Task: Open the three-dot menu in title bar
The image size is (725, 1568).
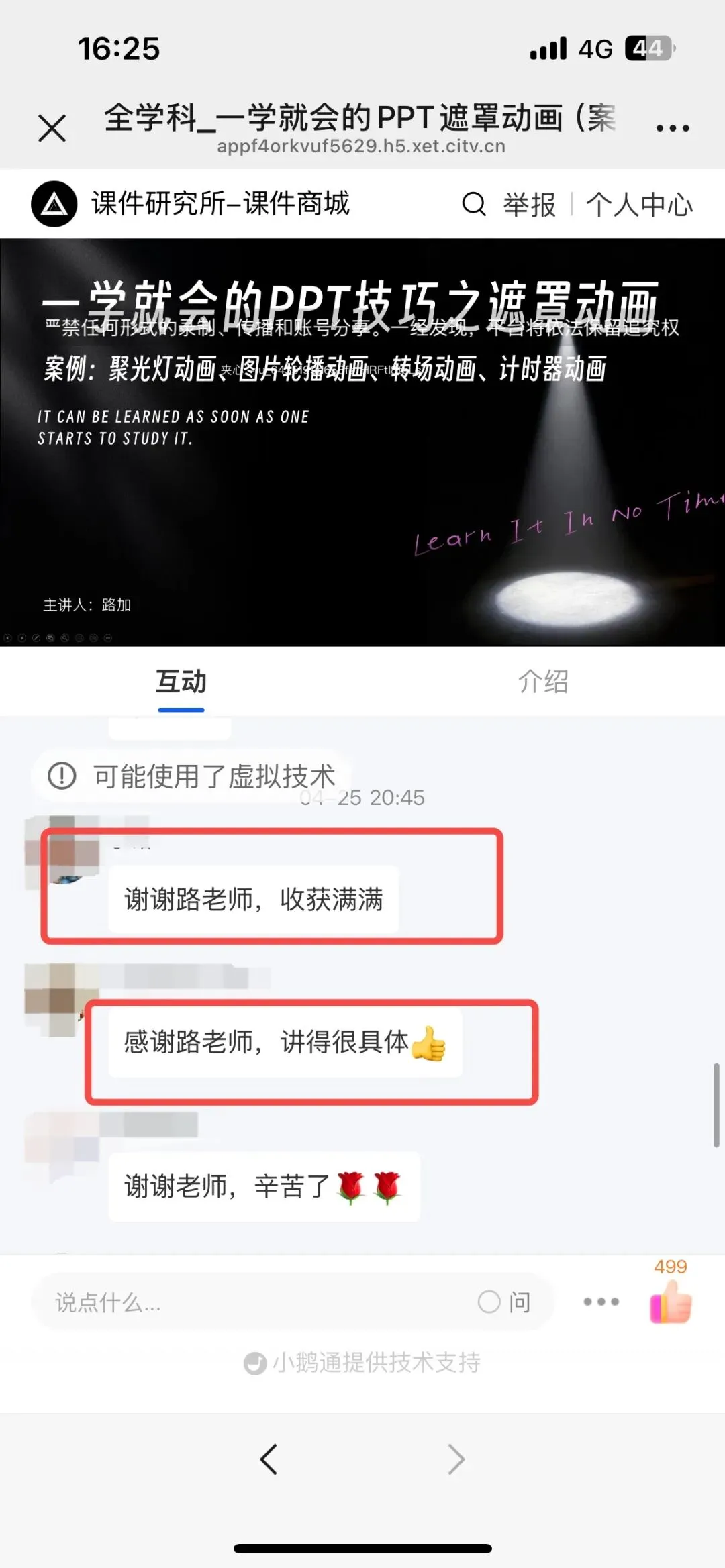Action: [x=673, y=127]
